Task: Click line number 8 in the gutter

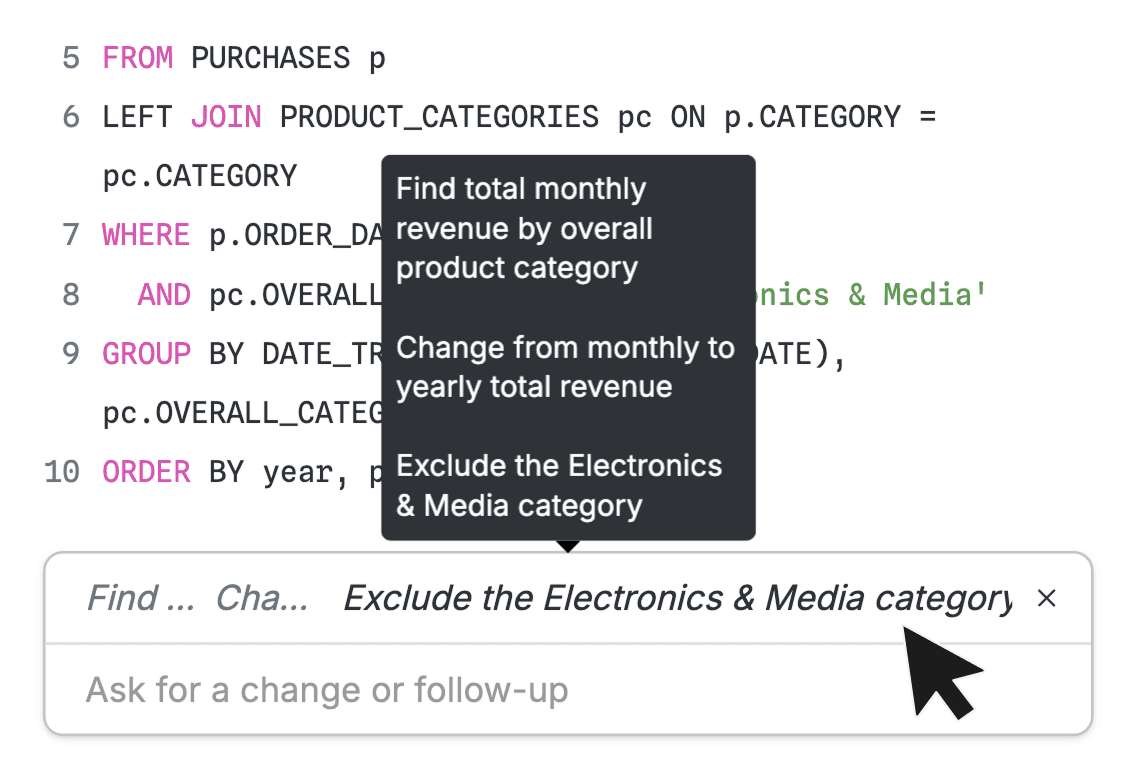Action: click(x=71, y=295)
